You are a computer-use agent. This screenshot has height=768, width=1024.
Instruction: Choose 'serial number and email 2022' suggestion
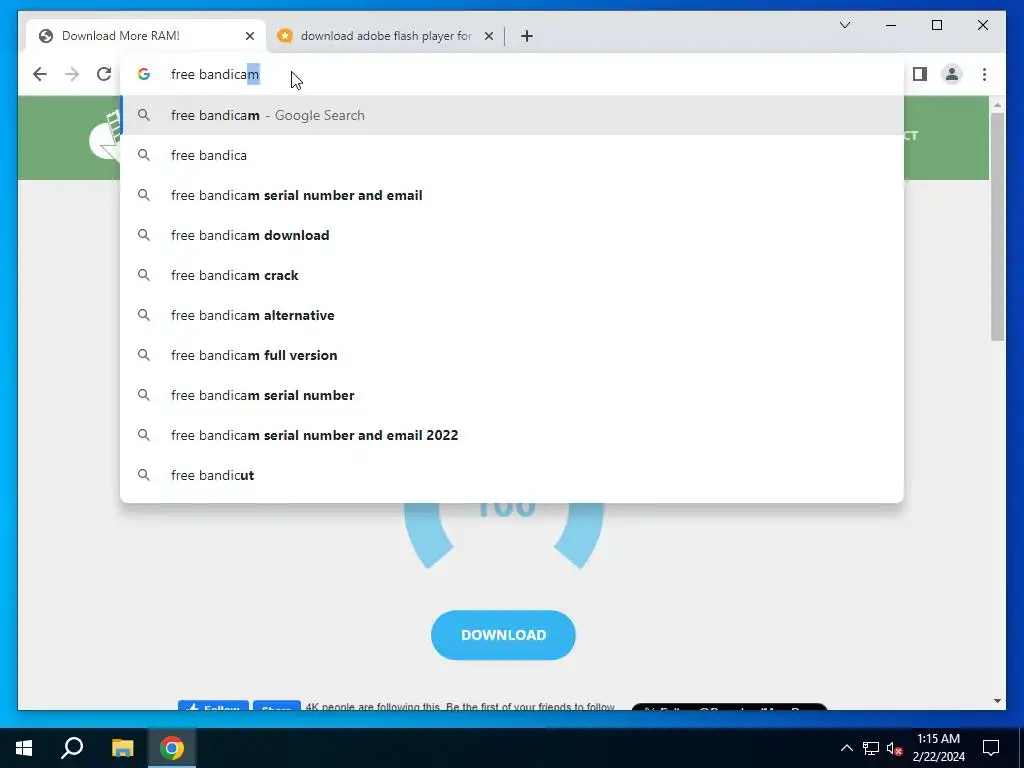(512, 435)
